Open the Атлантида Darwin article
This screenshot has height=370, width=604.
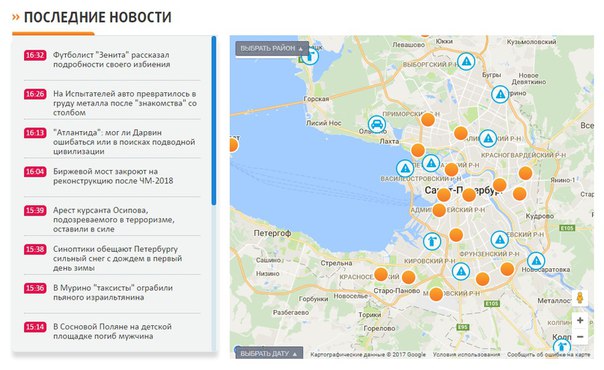[x=124, y=142]
